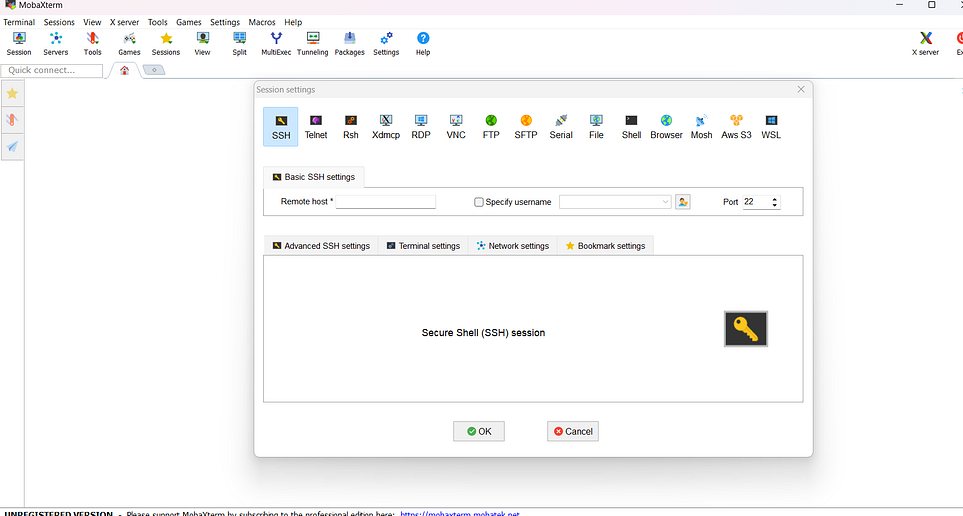Select the VNC session type
The height and width of the screenshot is (516, 963).
coord(456,127)
